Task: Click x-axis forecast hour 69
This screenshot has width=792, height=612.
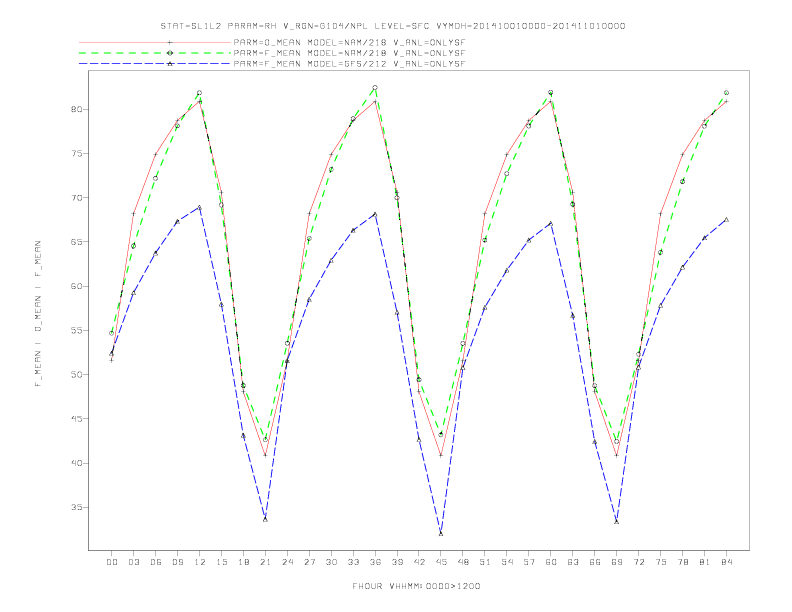Action: 617,562
